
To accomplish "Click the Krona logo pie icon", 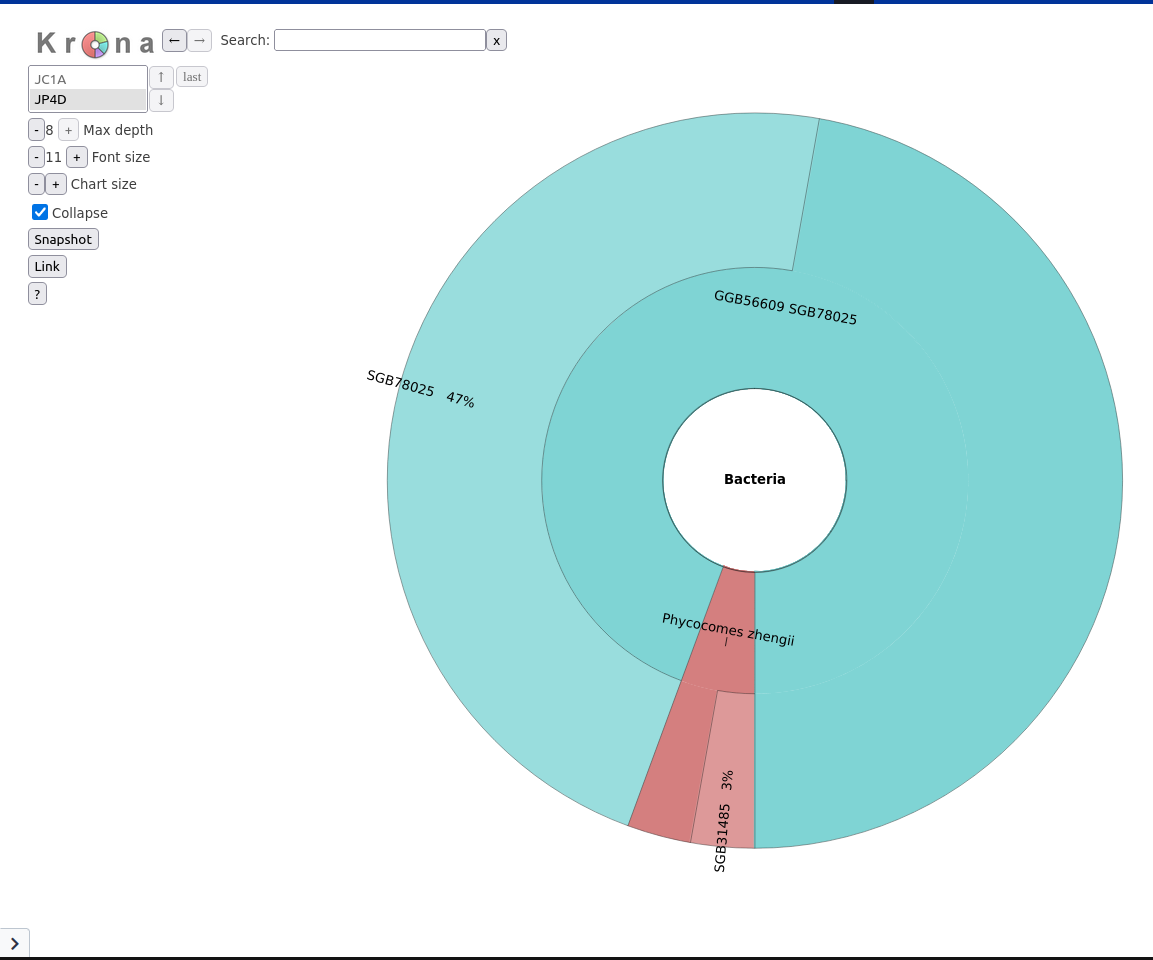I will tap(95, 44).
